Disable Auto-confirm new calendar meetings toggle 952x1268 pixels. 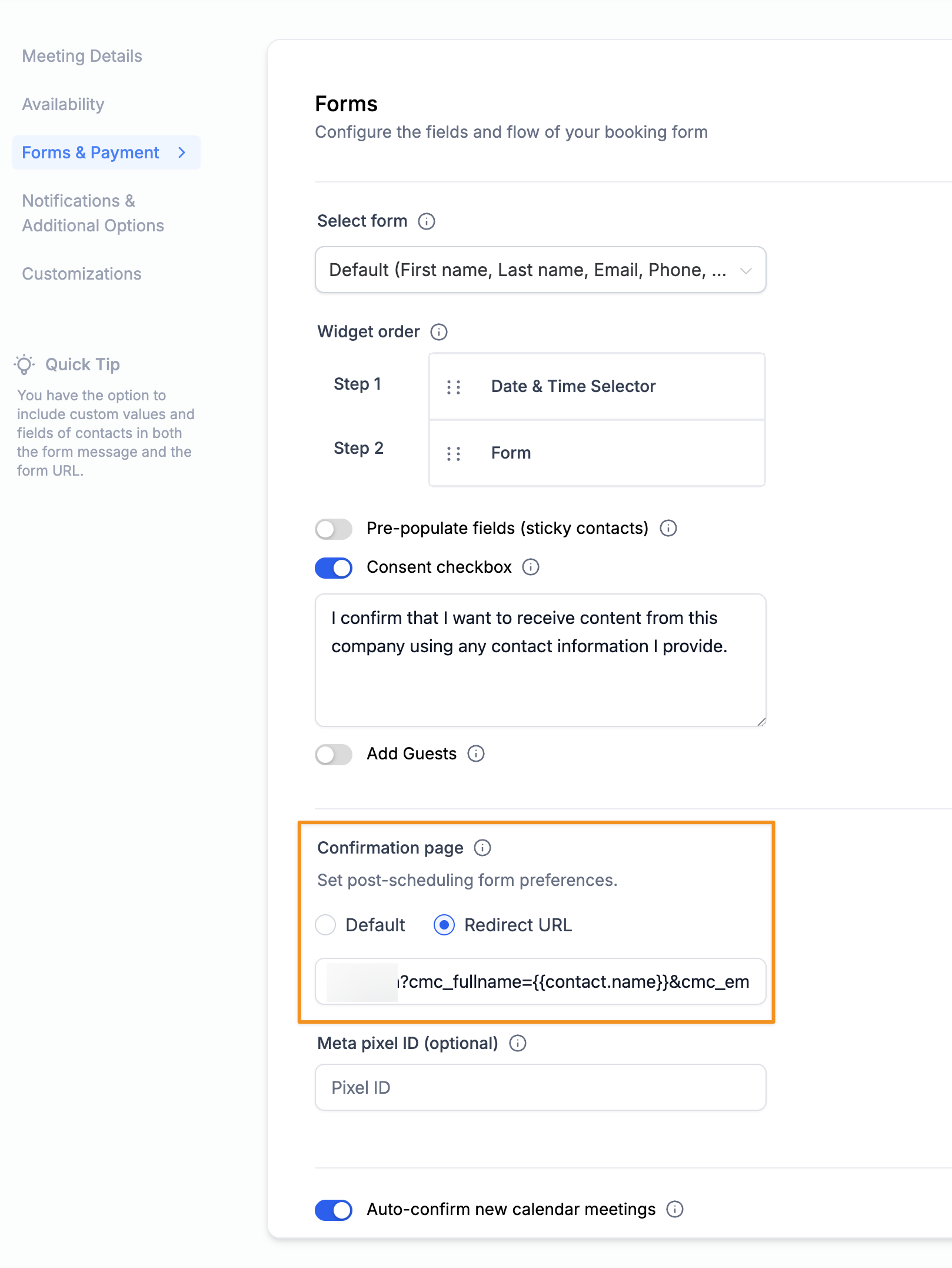coord(334,1210)
